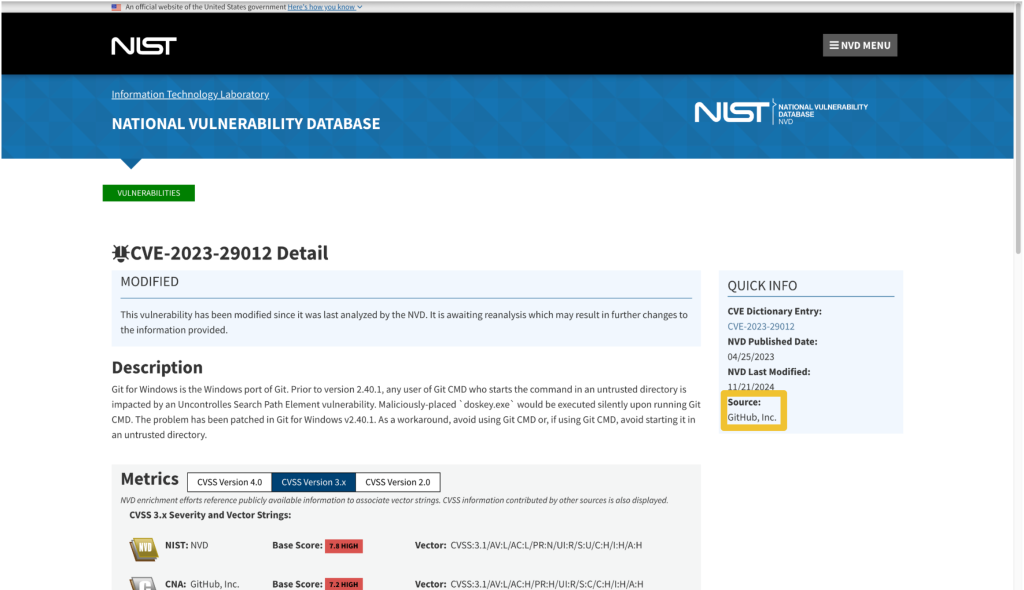Click the NIST logo in the black header
Screen dimensions: 1024x590
[144, 46]
